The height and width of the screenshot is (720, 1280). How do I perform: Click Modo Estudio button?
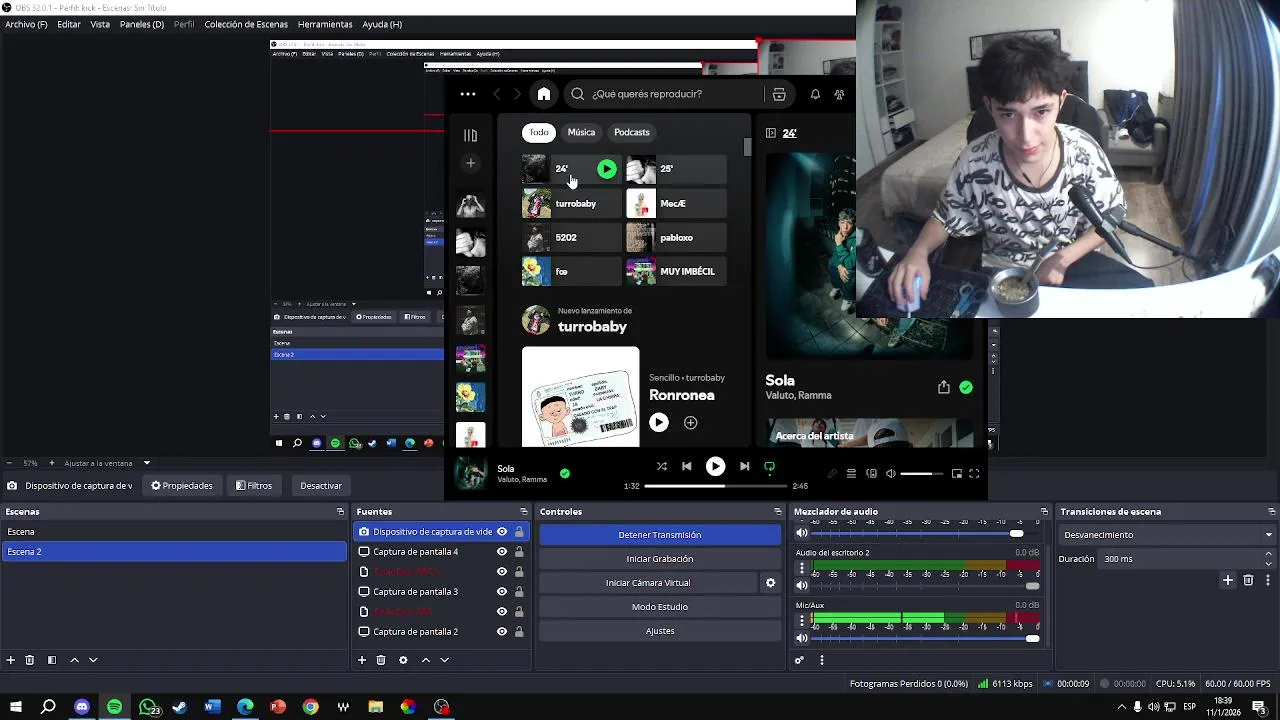(660, 607)
